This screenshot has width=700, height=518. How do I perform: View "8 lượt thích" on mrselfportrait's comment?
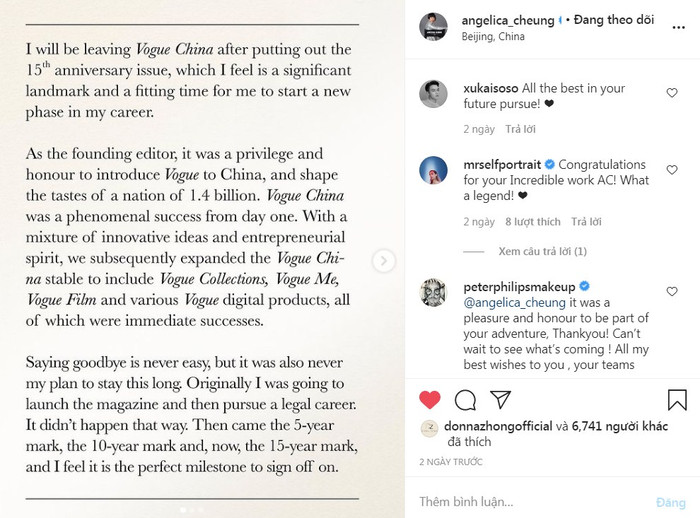pos(533,221)
